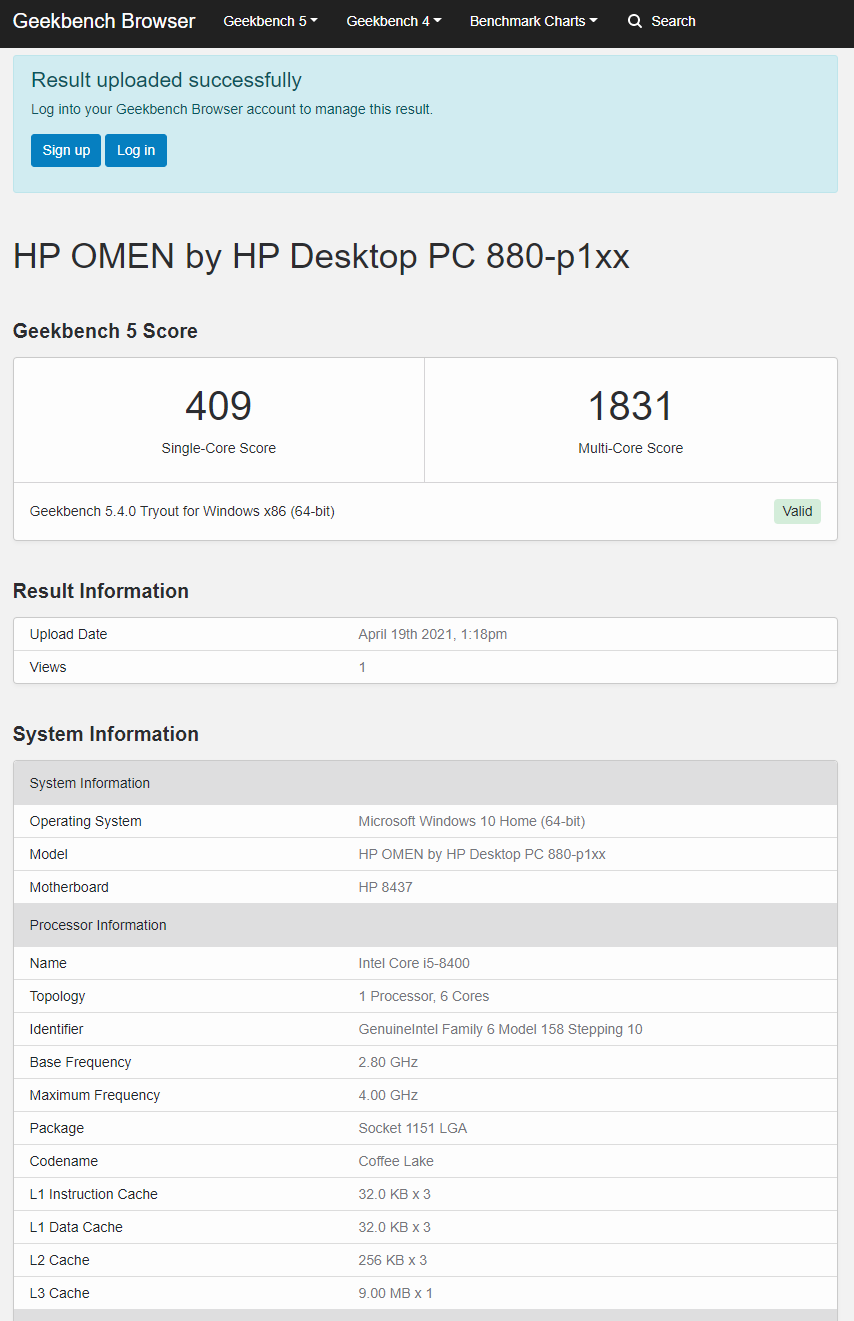
Task: Click the Search magnifier icon
Action: pyautogui.click(x=635, y=21)
